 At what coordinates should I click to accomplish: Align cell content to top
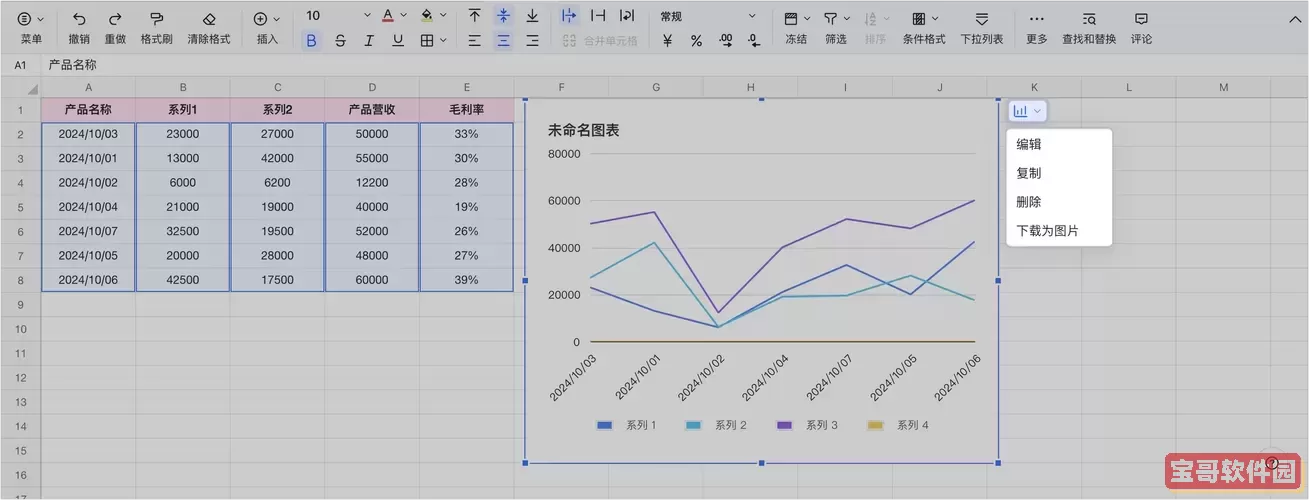tap(474, 16)
